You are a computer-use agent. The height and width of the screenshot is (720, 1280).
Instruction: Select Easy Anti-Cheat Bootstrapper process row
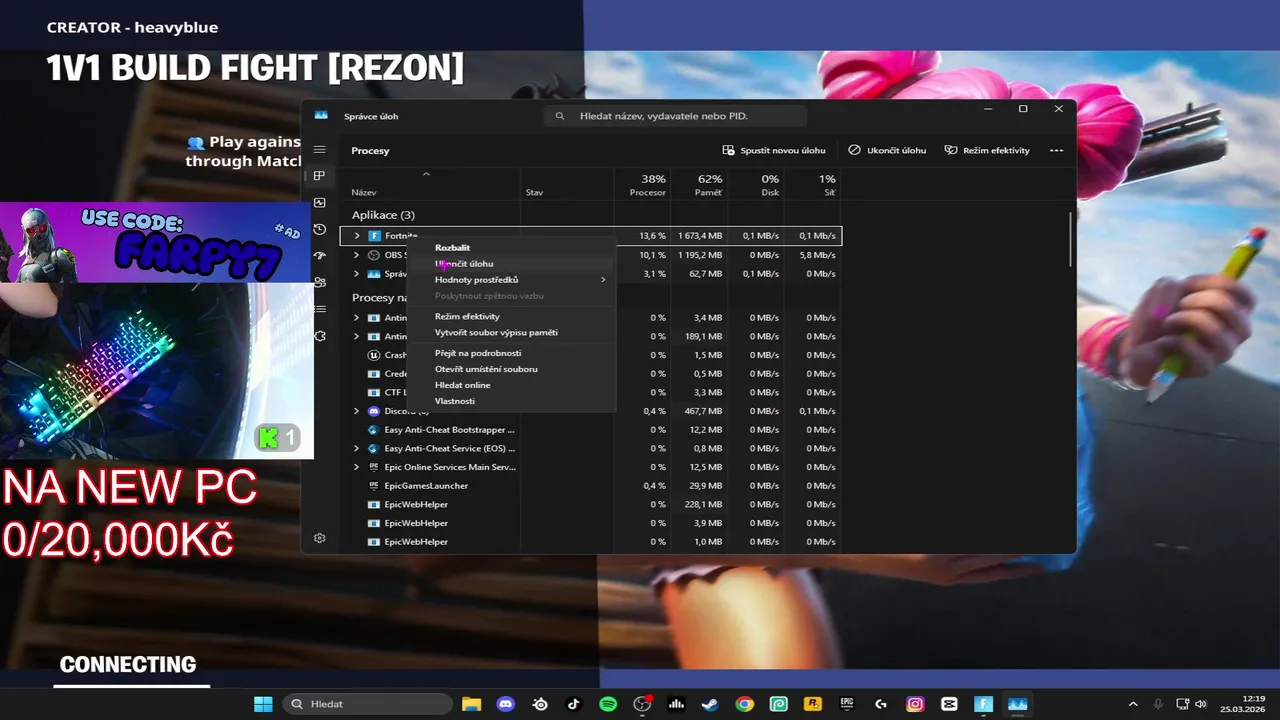(x=591, y=430)
